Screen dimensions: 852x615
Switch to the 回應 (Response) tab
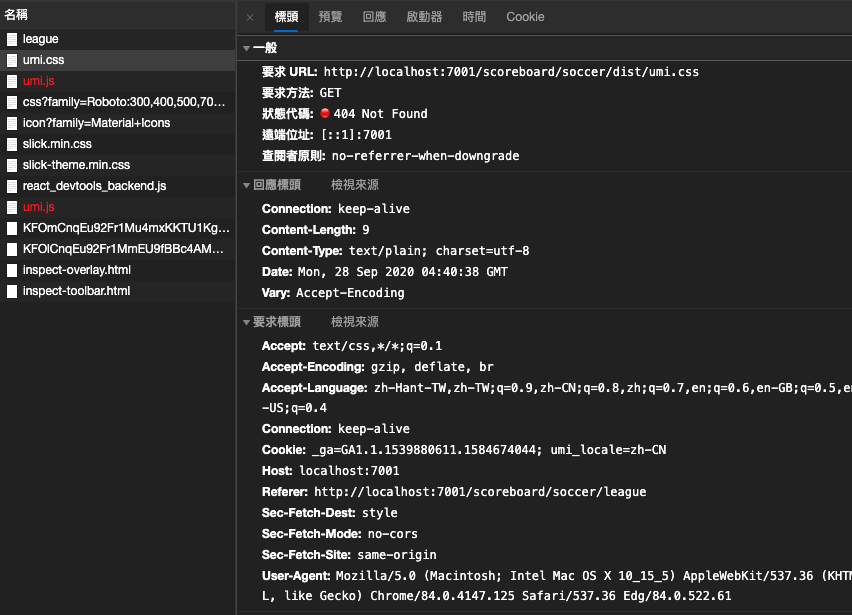374,16
